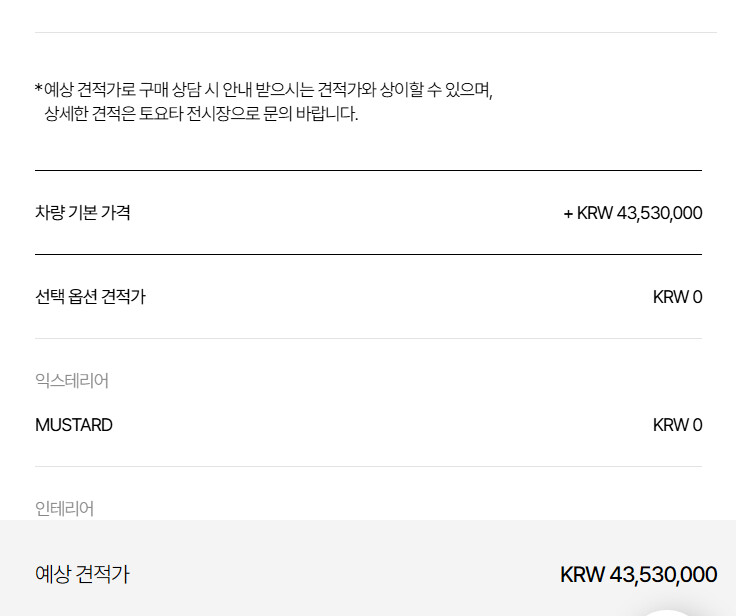Click the divider line below 차량 기본 가격
The width and height of the screenshot is (736, 616).
coord(368,254)
